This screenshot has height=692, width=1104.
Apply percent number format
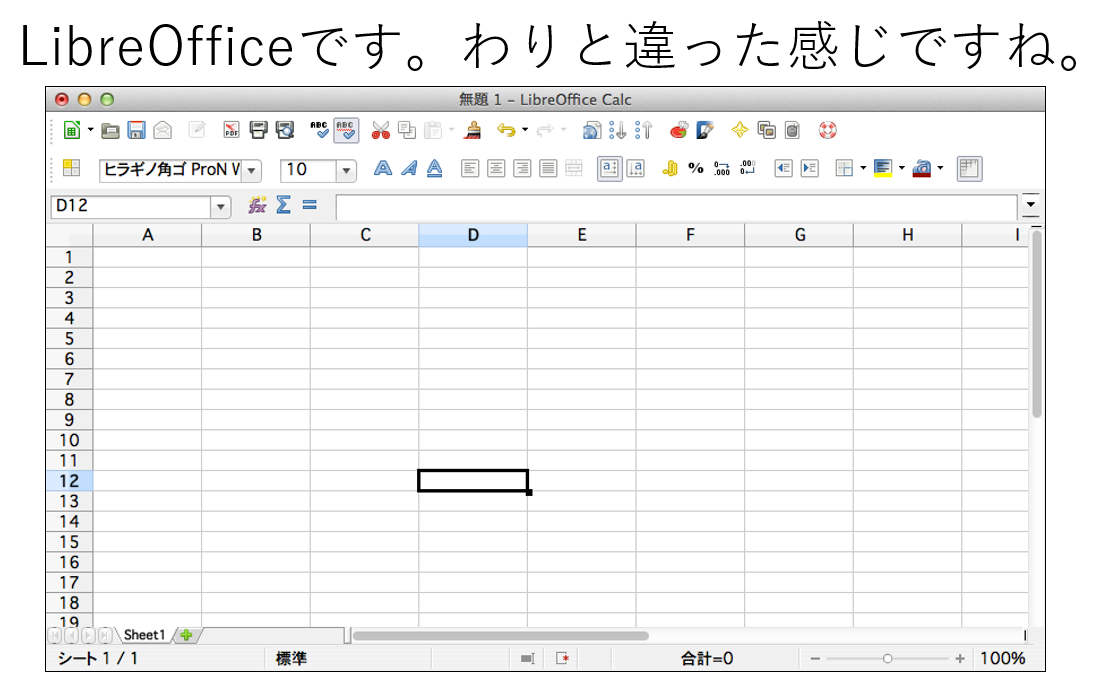[x=696, y=169]
